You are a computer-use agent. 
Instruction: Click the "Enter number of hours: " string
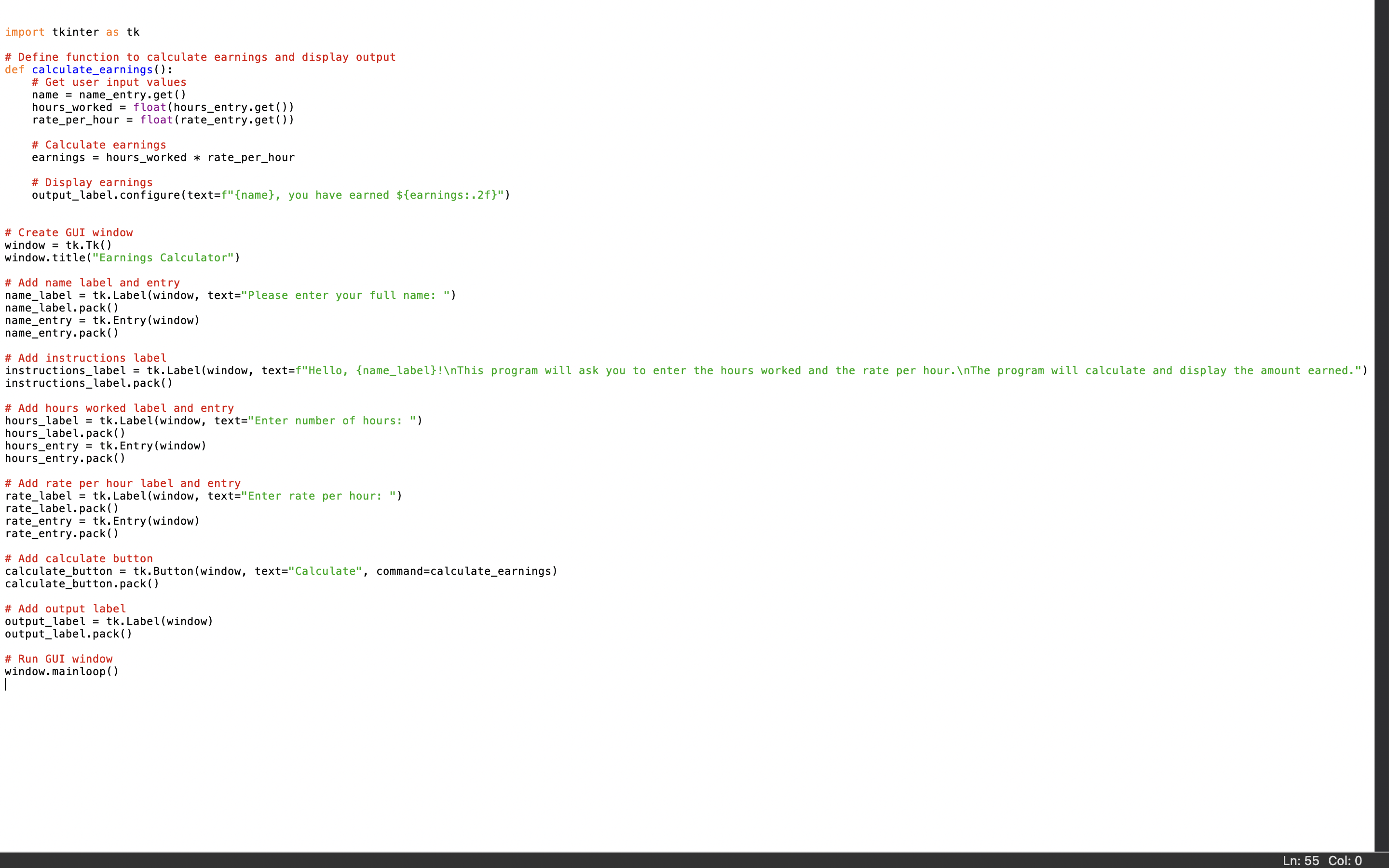[332, 421]
